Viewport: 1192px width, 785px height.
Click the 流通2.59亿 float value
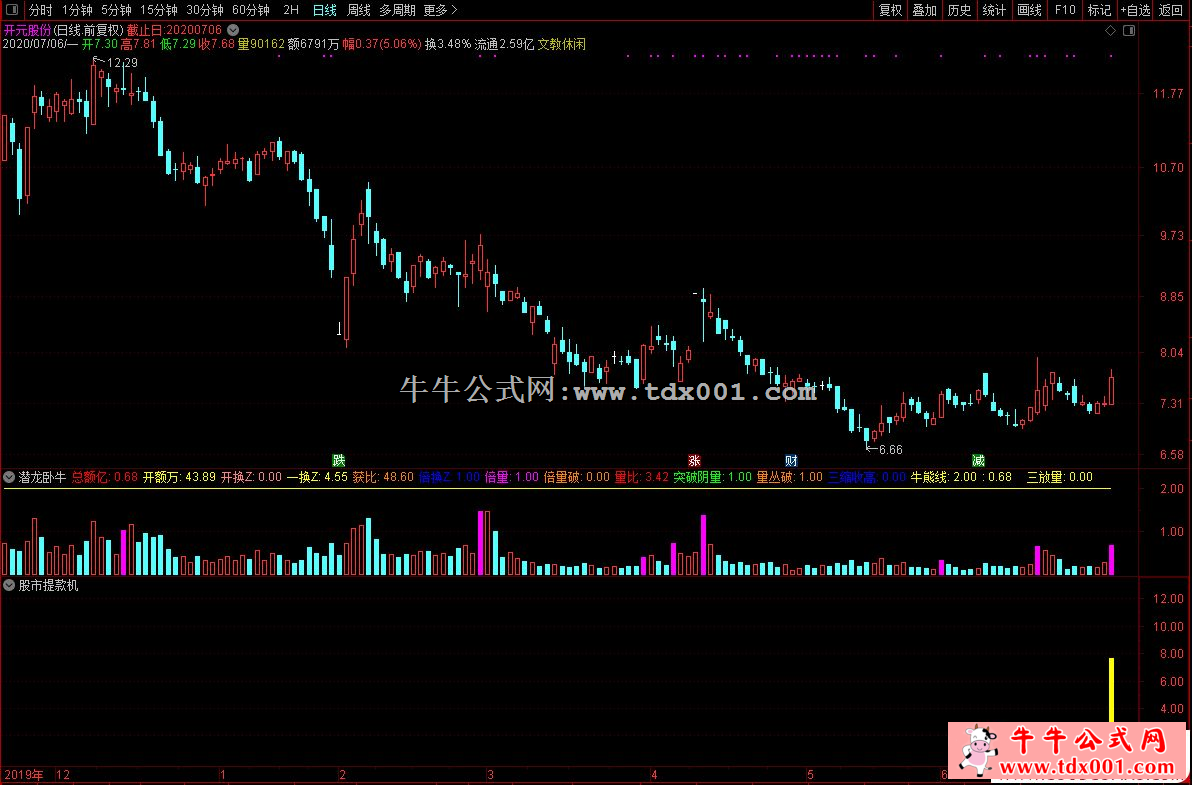504,44
